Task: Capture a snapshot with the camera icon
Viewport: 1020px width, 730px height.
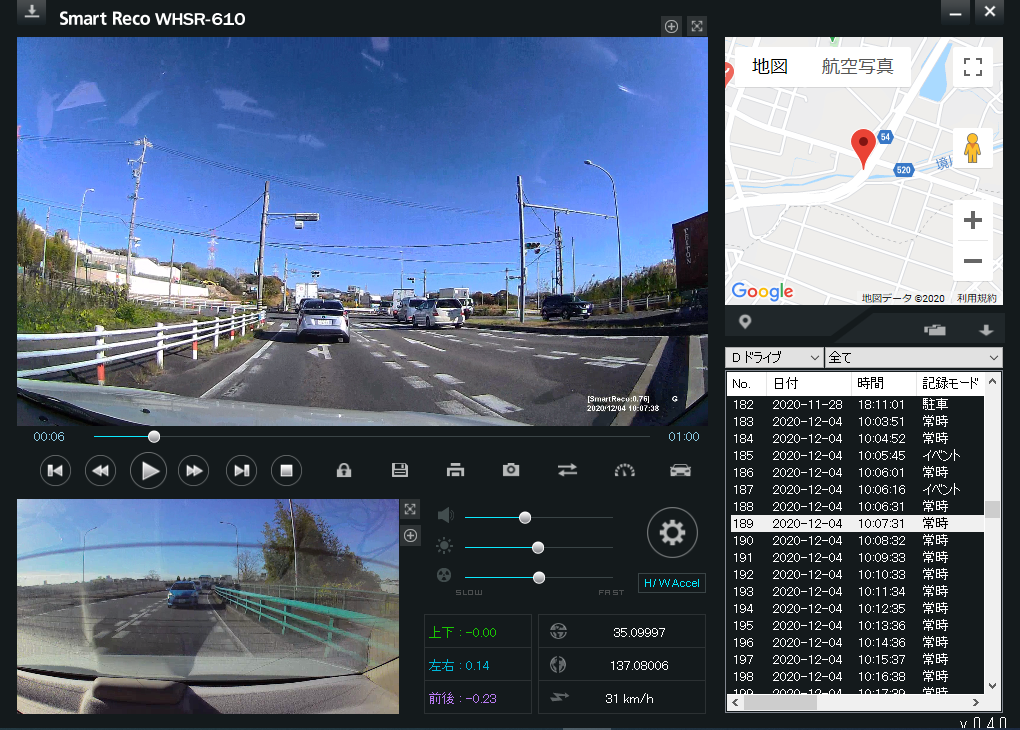Action: (x=511, y=470)
